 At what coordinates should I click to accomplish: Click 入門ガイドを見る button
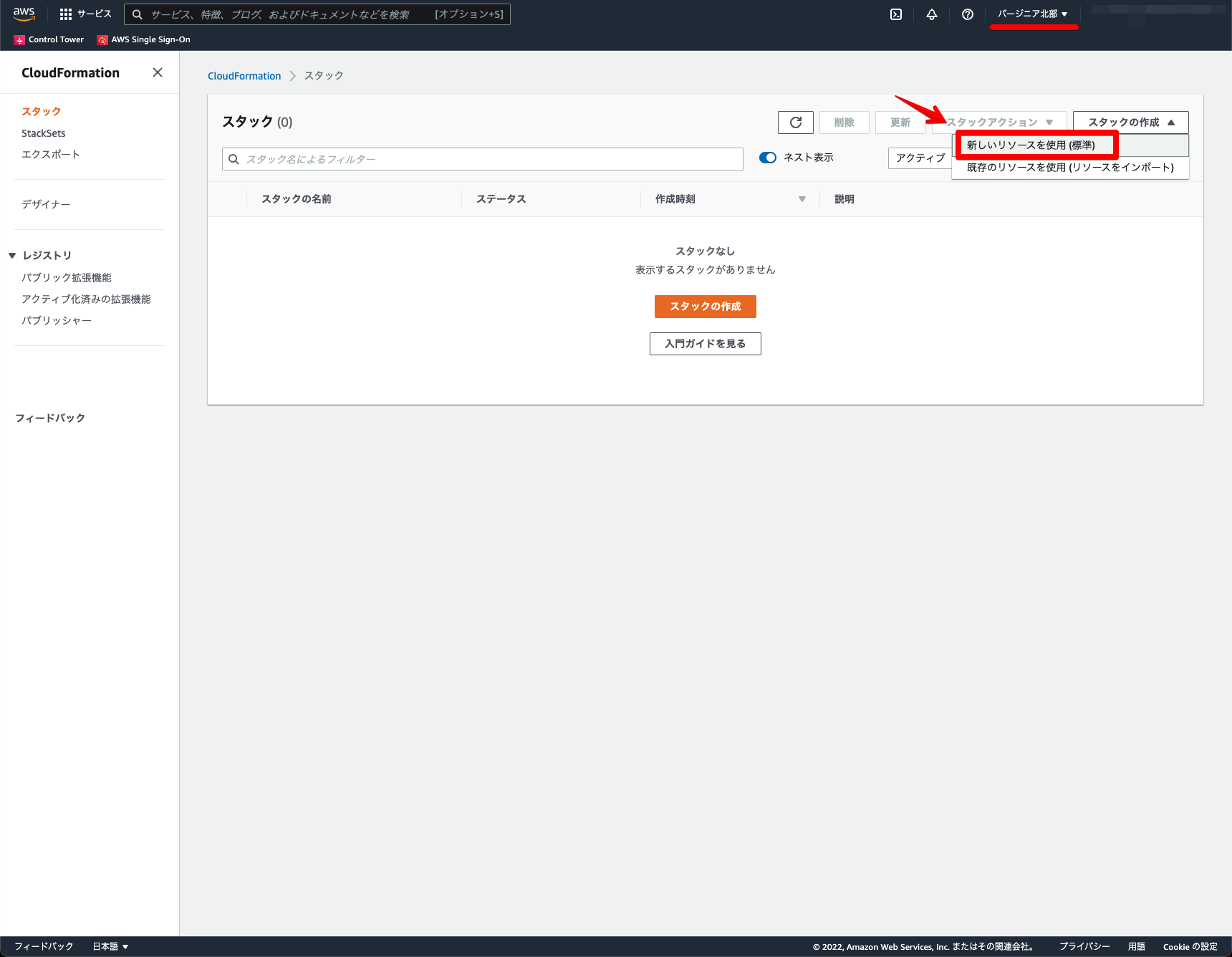pos(706,344)
